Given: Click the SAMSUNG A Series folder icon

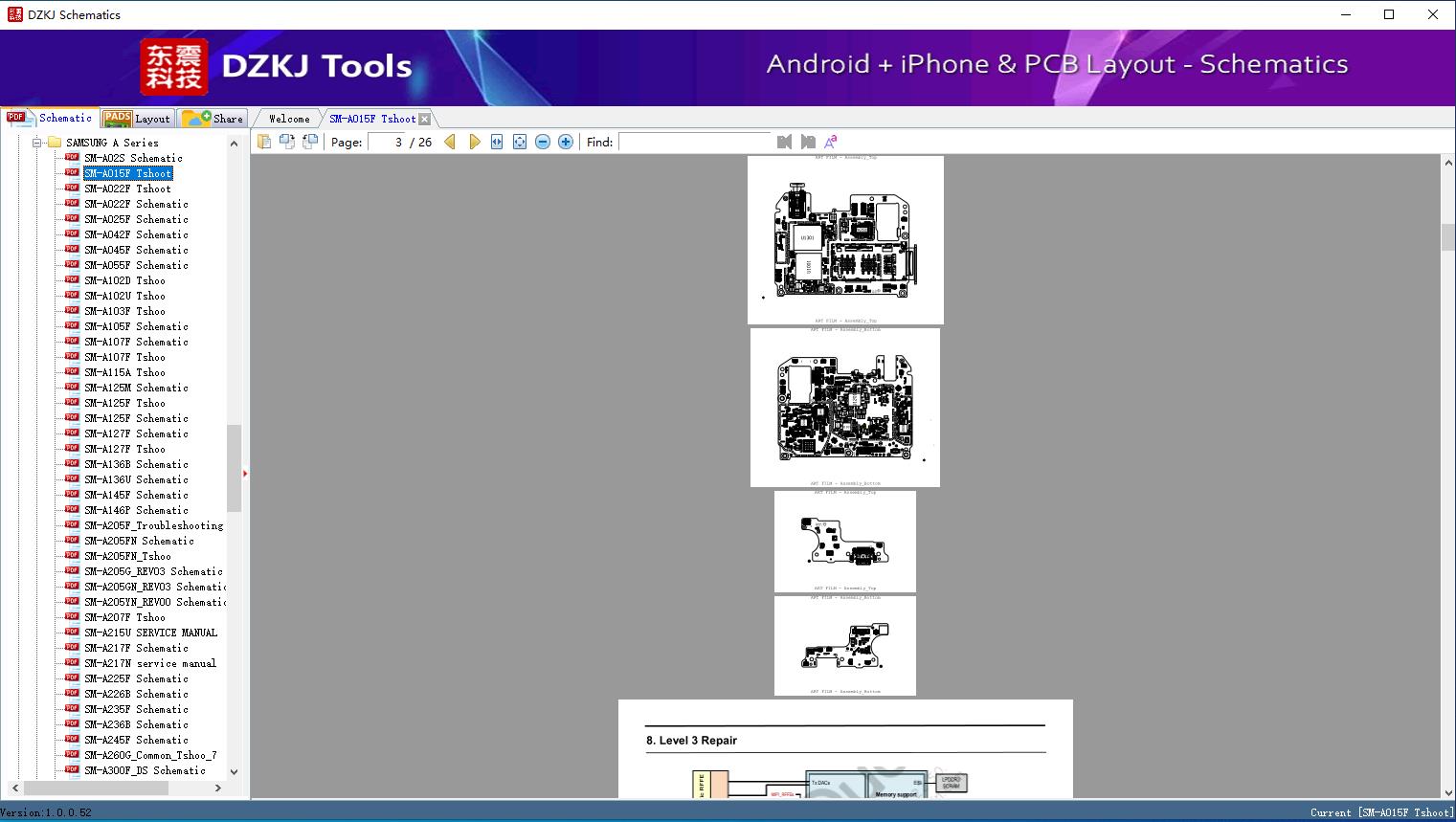Looking at the screenshot, I should 55,143.
